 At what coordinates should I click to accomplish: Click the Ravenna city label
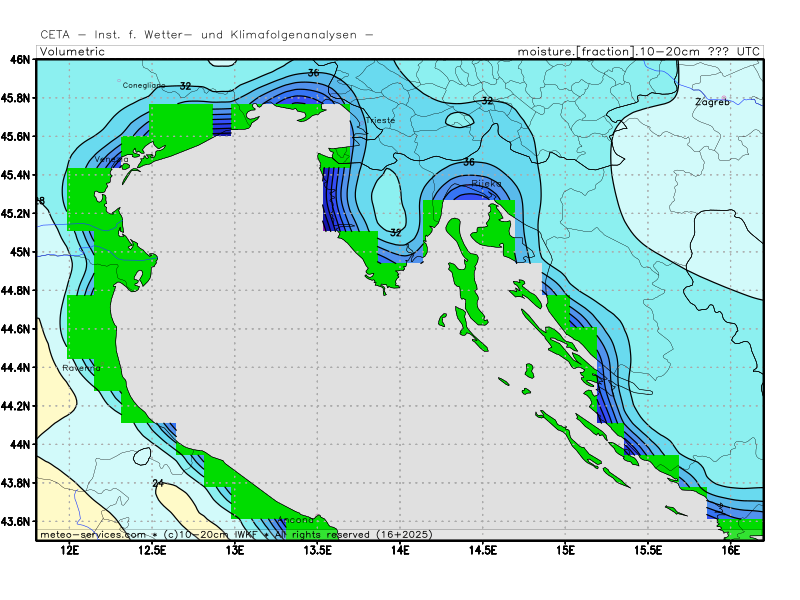(x=81, y=368)
